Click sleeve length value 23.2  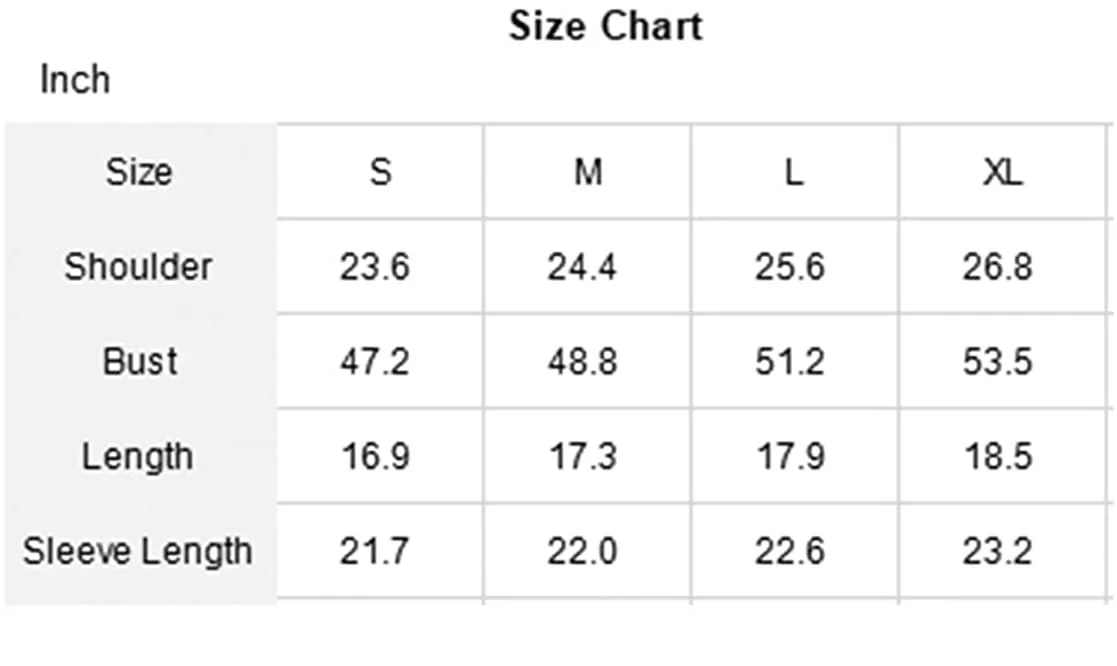(997, 551)
